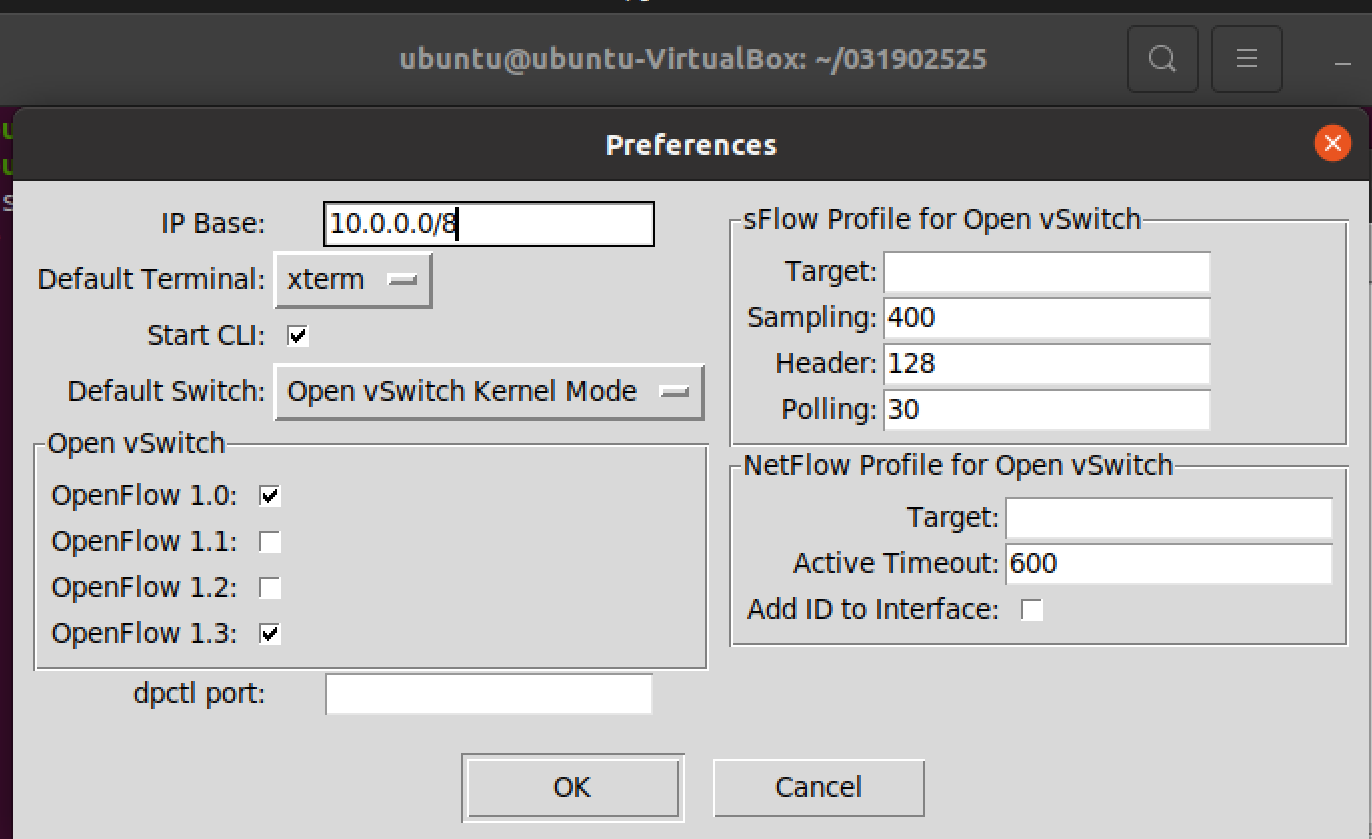
Task: Enable OpenFlow 1.1 checkbox
Action: click(270, 542)
